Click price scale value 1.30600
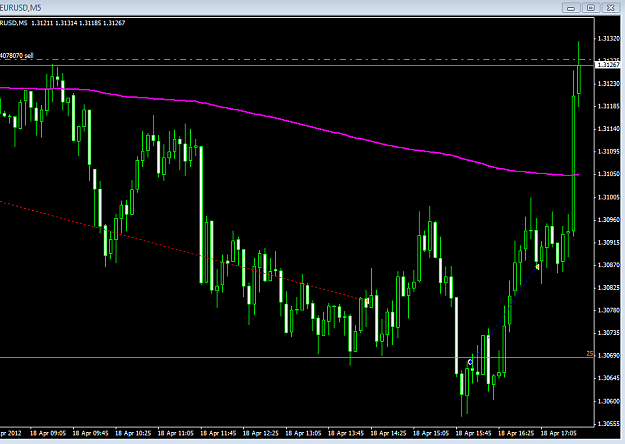 pos(609,401)
